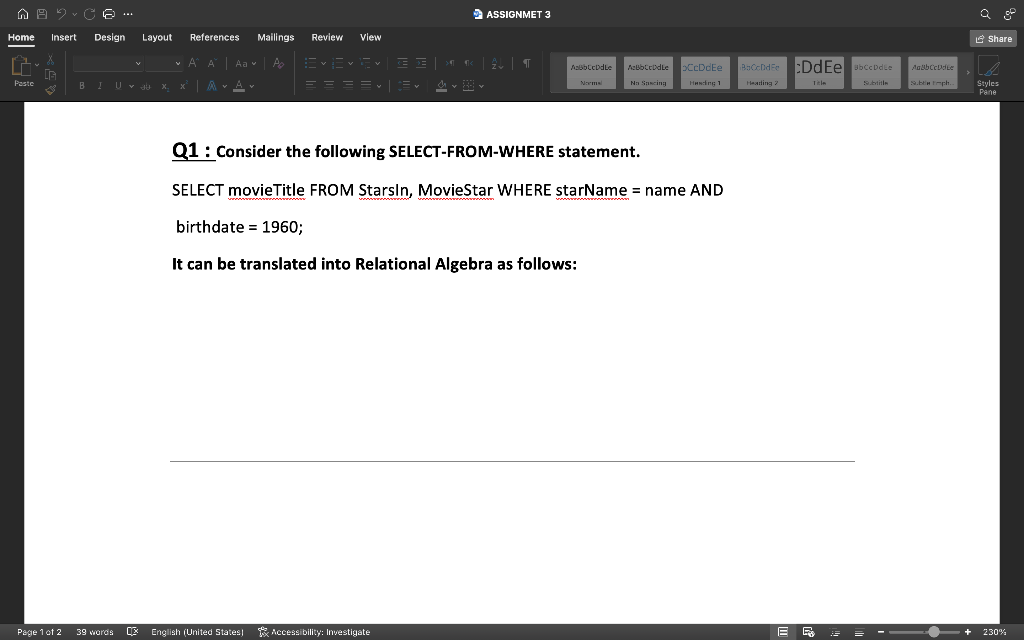Show paragraph marks
The image size is (1024, 640).
point(527,63)
